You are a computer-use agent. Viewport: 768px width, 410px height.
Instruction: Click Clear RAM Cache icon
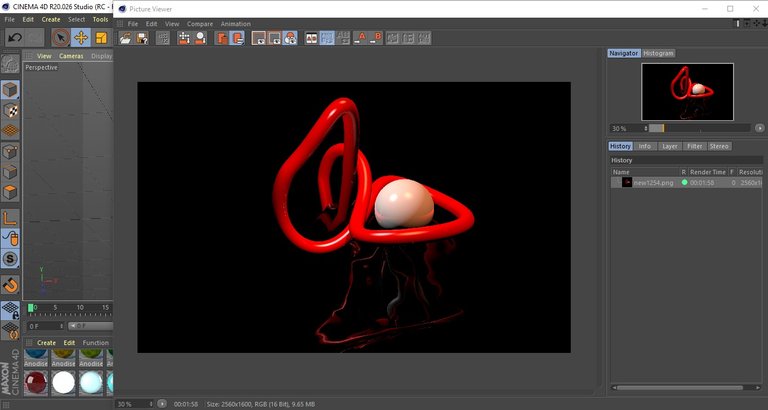click(222, 38)
